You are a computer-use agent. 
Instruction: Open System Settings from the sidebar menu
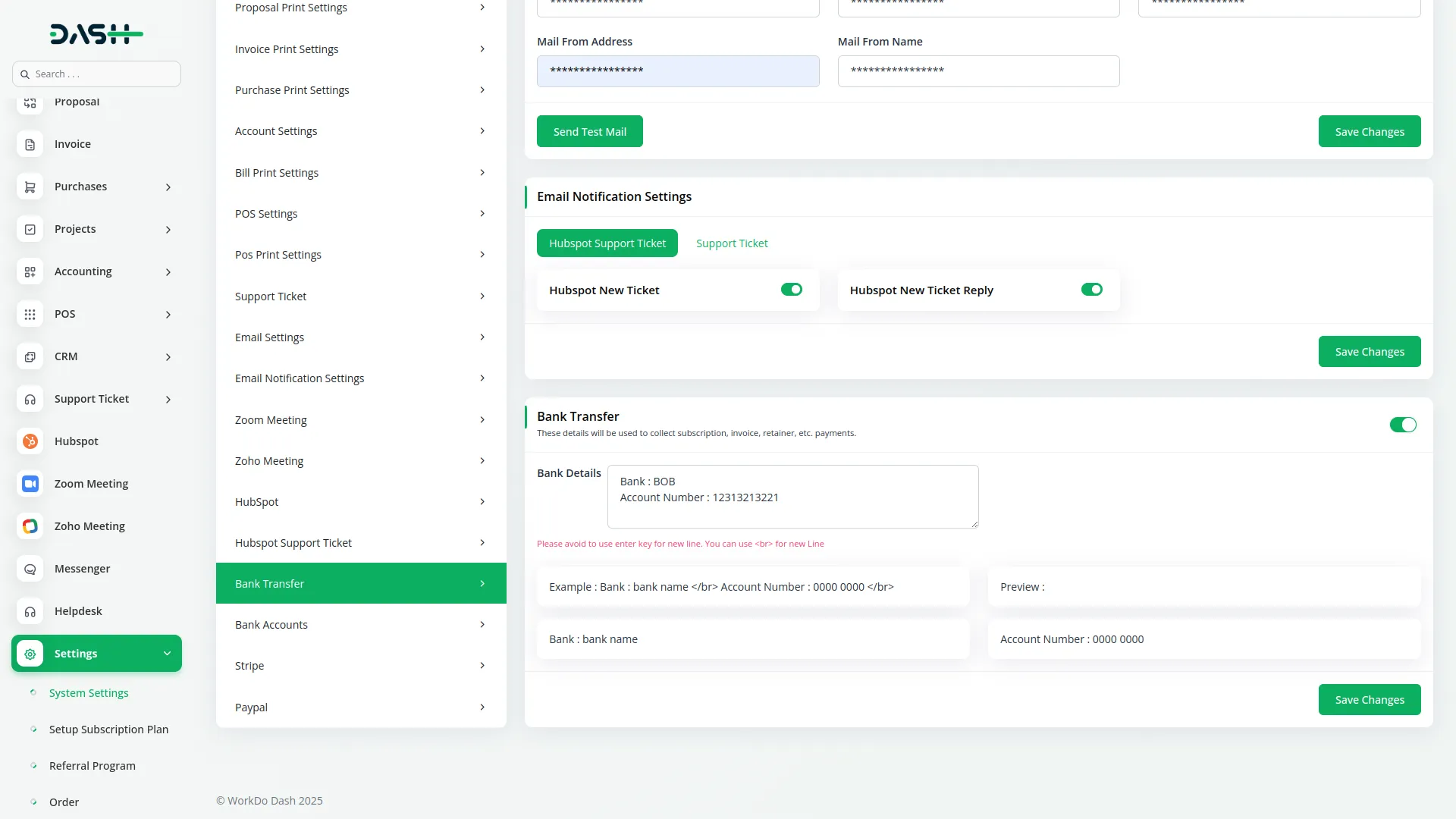88,692
